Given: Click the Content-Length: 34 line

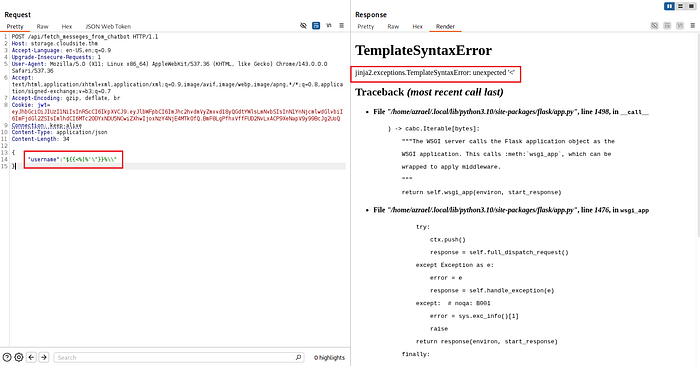Looking at the screenshot, I should click(41, 139).
